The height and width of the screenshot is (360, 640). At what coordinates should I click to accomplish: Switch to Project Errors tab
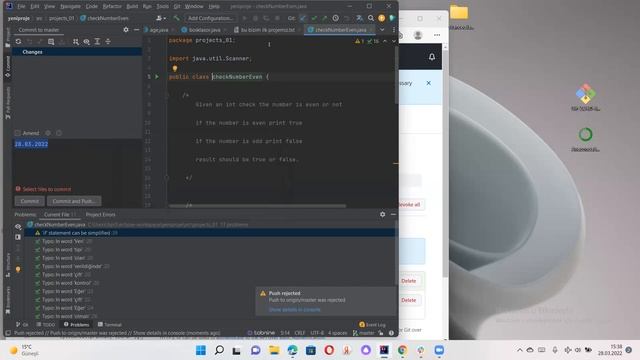point(100,214)
